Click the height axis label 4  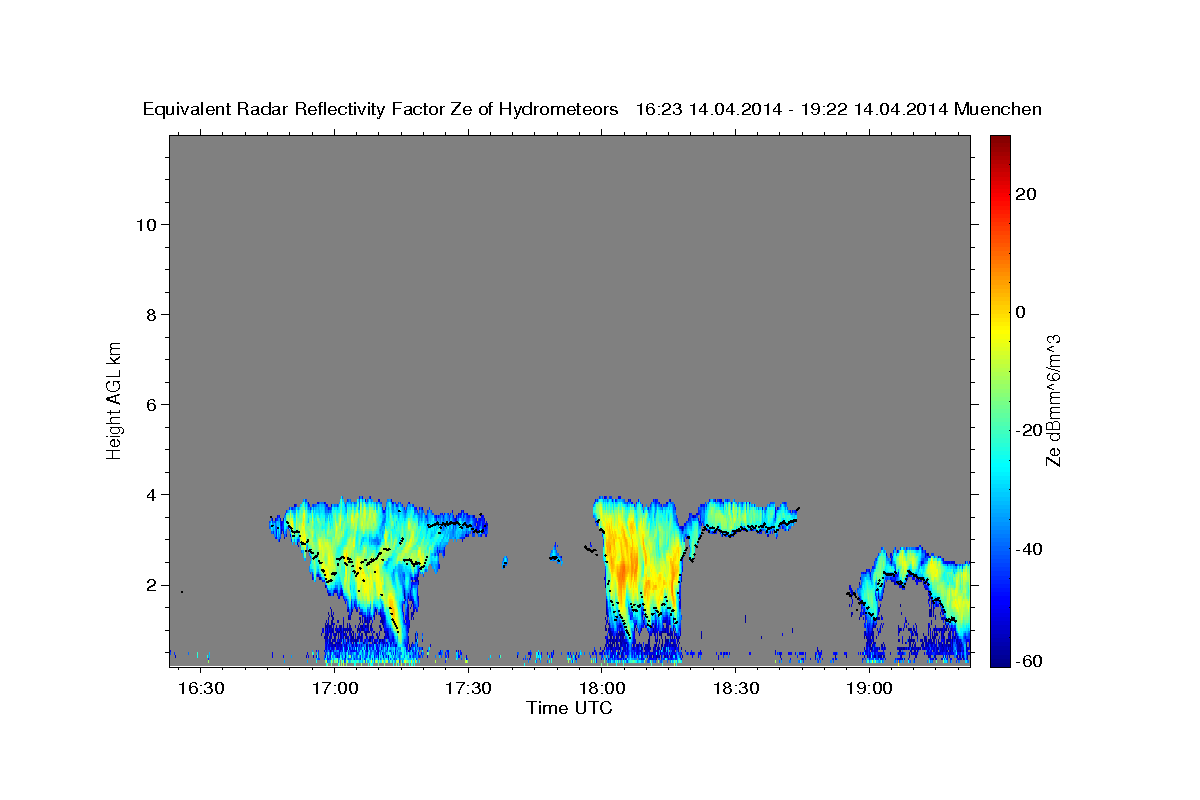(x=153, y=495)
